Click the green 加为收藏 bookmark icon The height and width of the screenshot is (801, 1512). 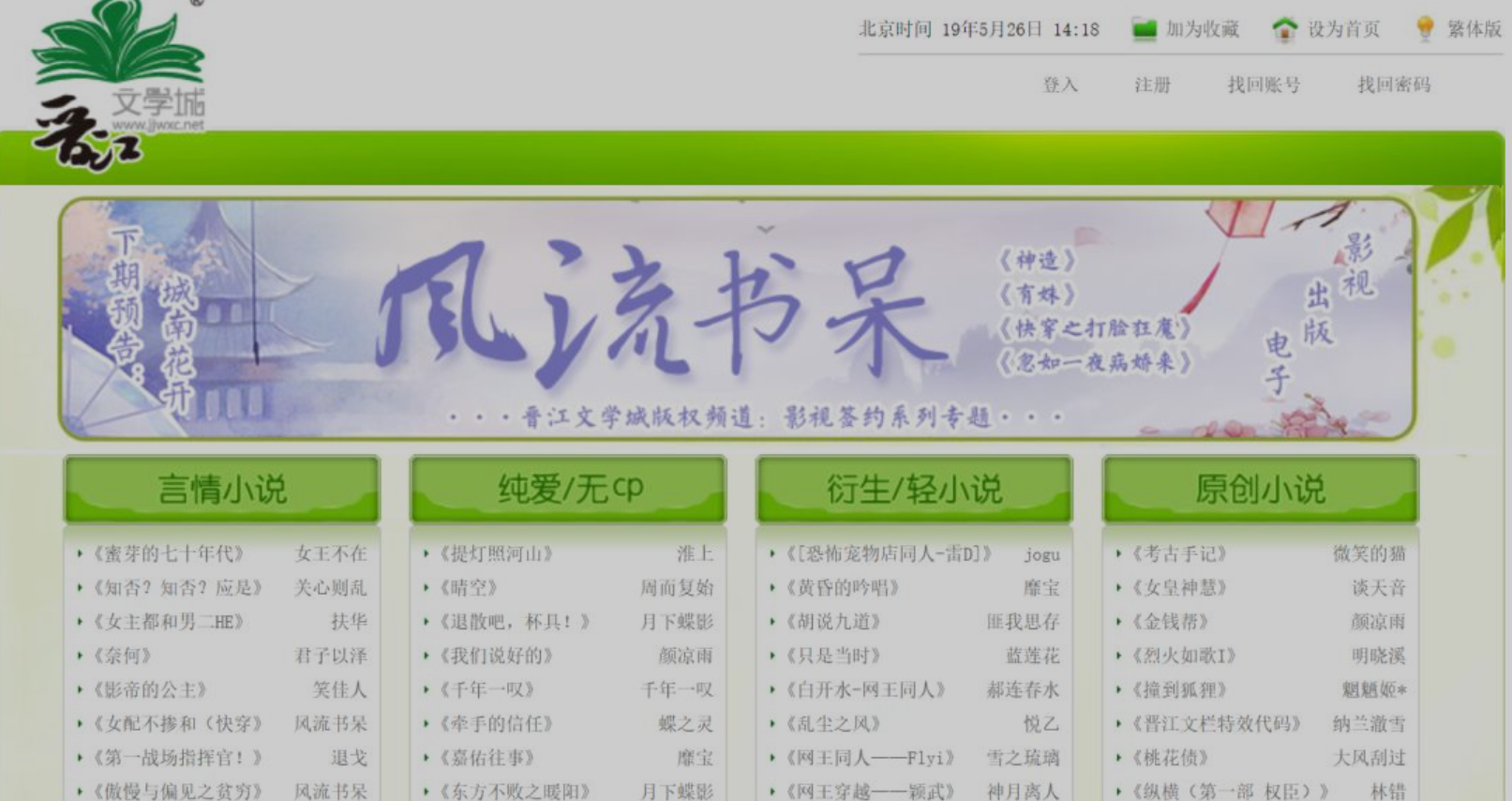point(1144,29)
